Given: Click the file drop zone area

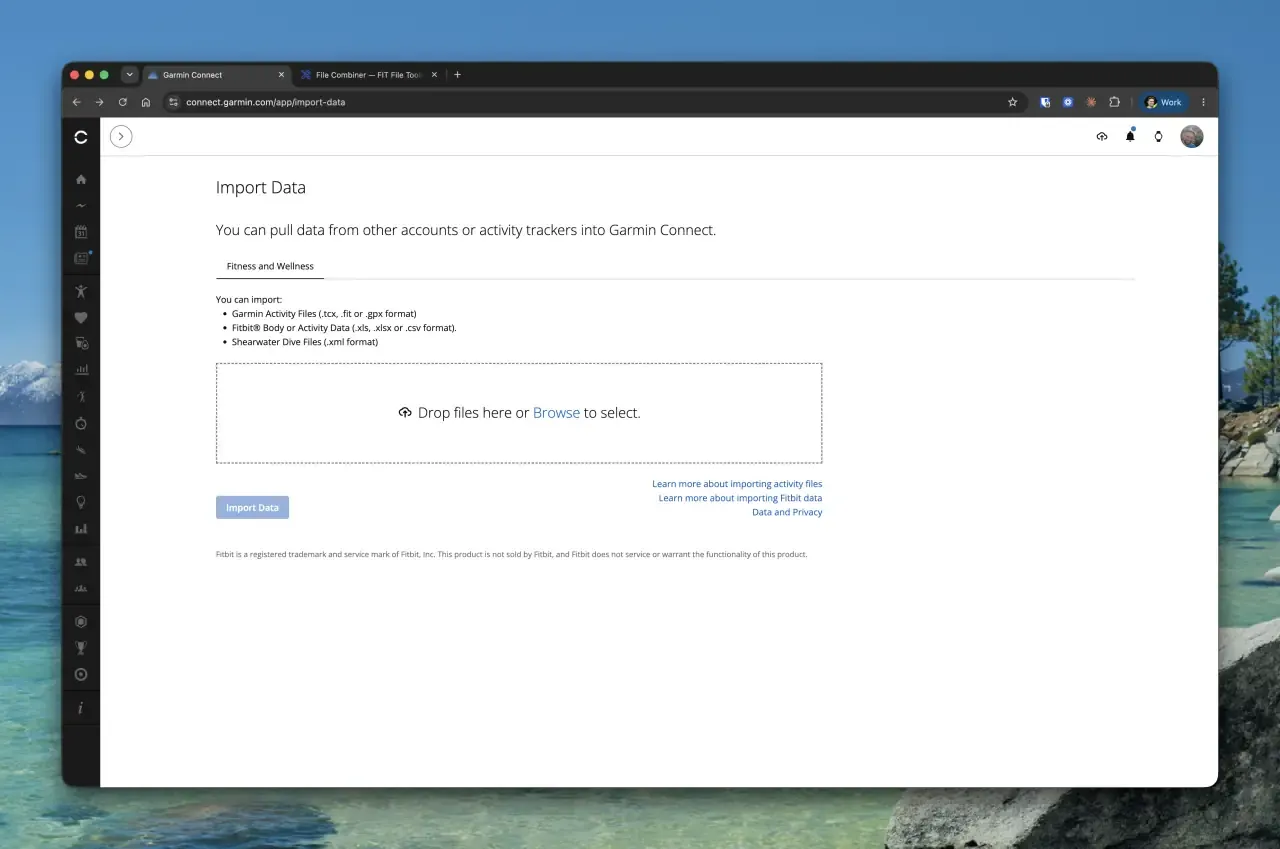Looking at the screenshot, I should (519, 413).
